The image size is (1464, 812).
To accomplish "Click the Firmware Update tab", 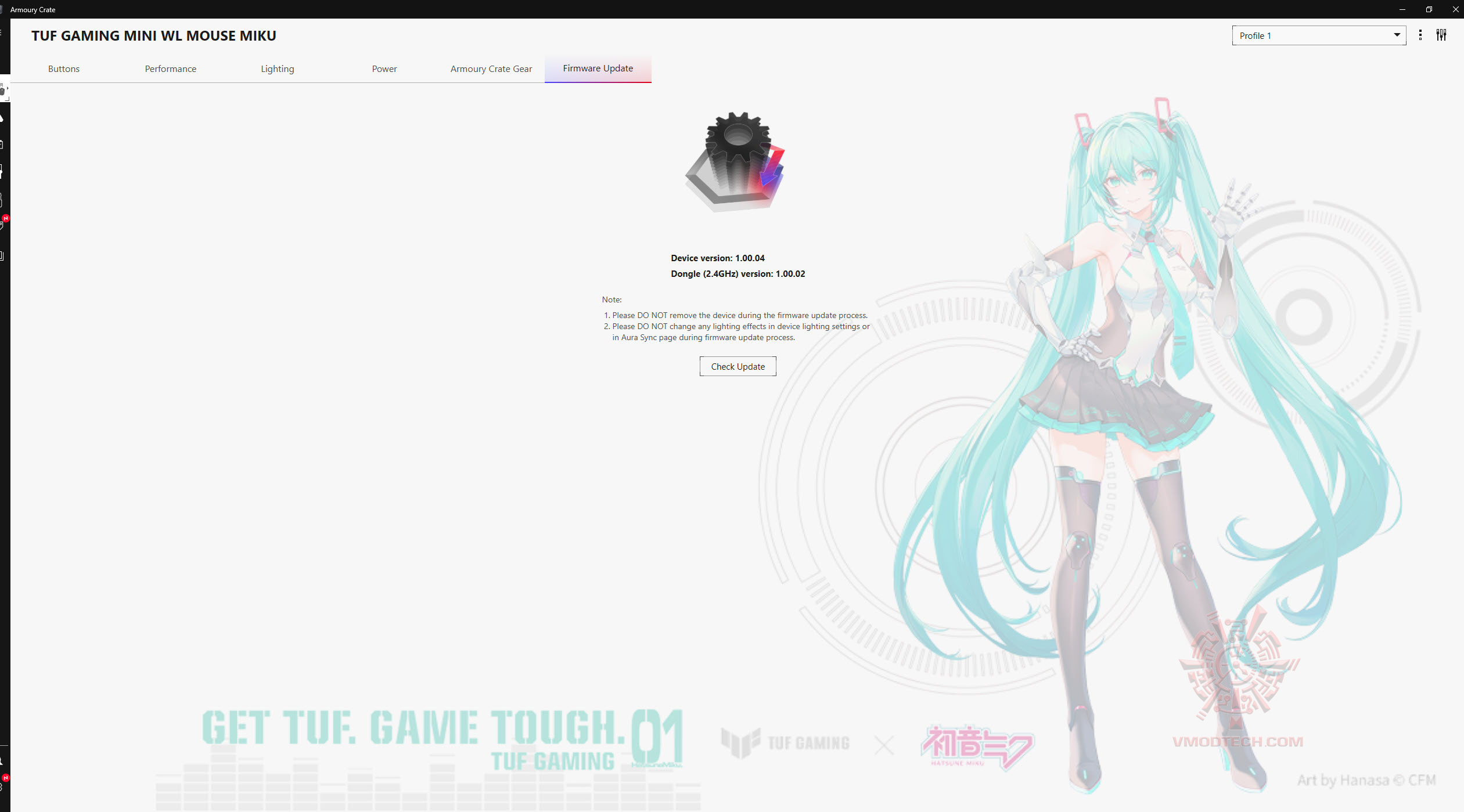I will (598, 68).
